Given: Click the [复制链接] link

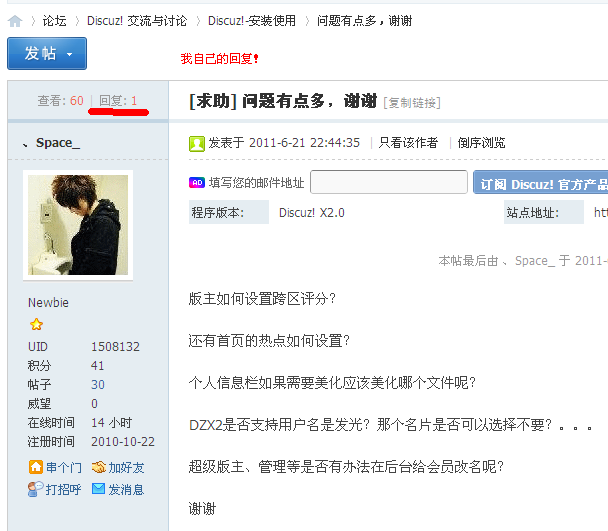Looking at the screenshot, I should 412,103.
